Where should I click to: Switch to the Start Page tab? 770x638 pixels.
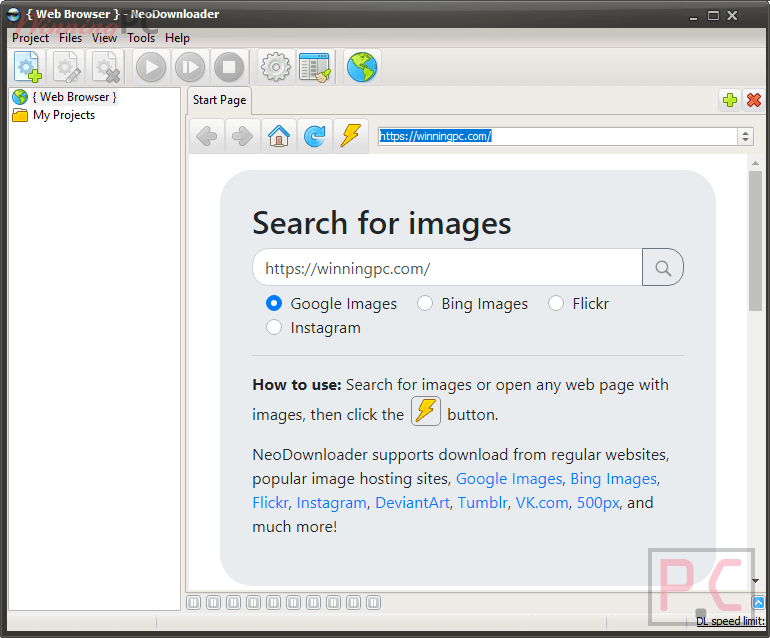(220, 100)
